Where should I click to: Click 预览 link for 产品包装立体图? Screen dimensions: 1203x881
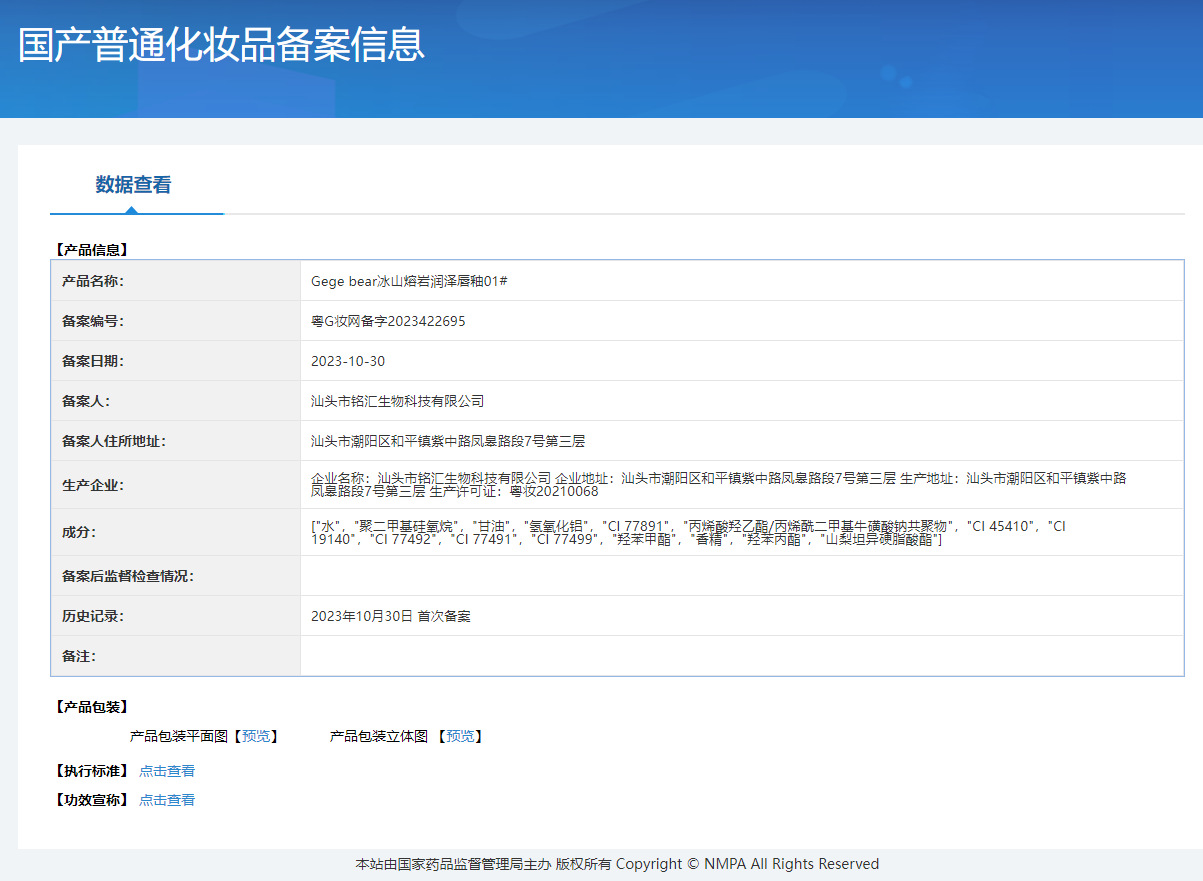coord(460,736)
